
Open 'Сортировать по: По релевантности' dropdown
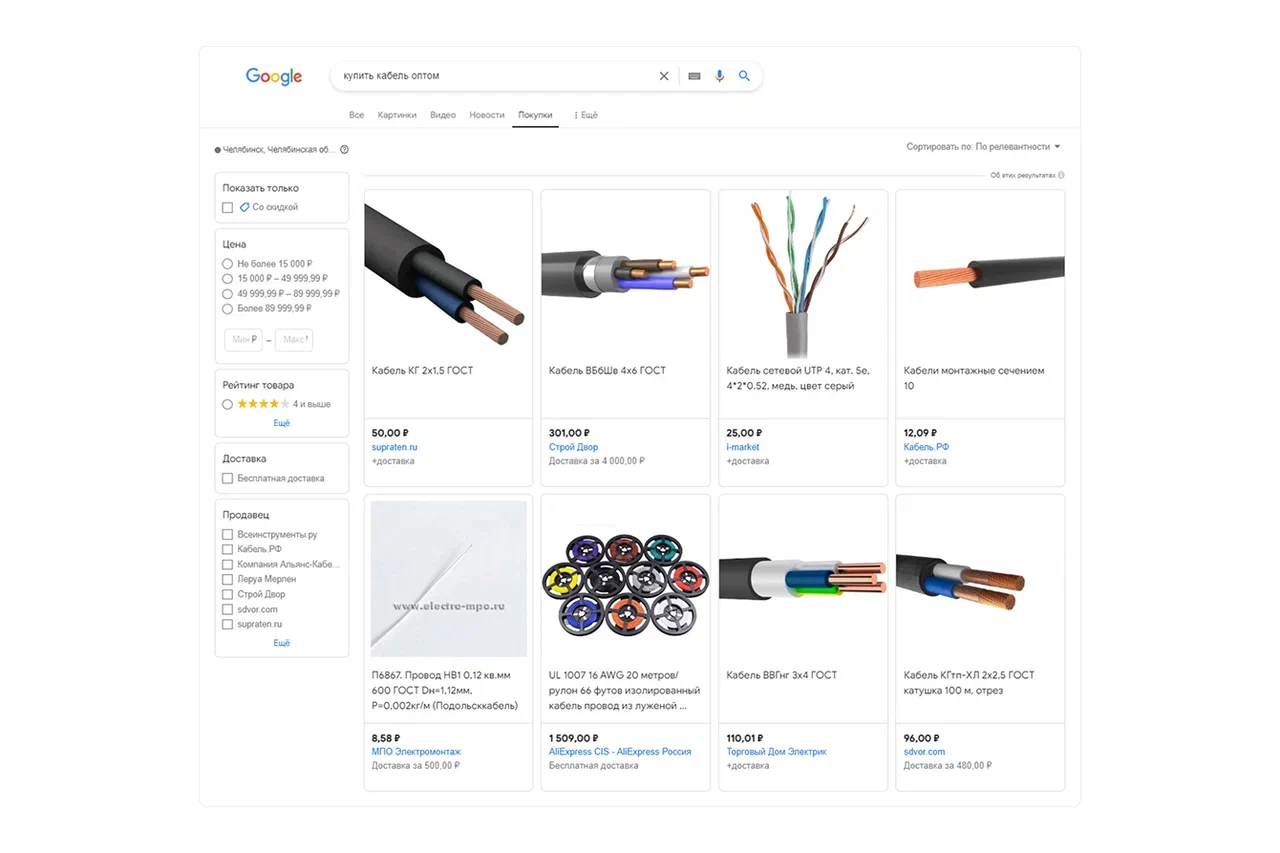983,147
